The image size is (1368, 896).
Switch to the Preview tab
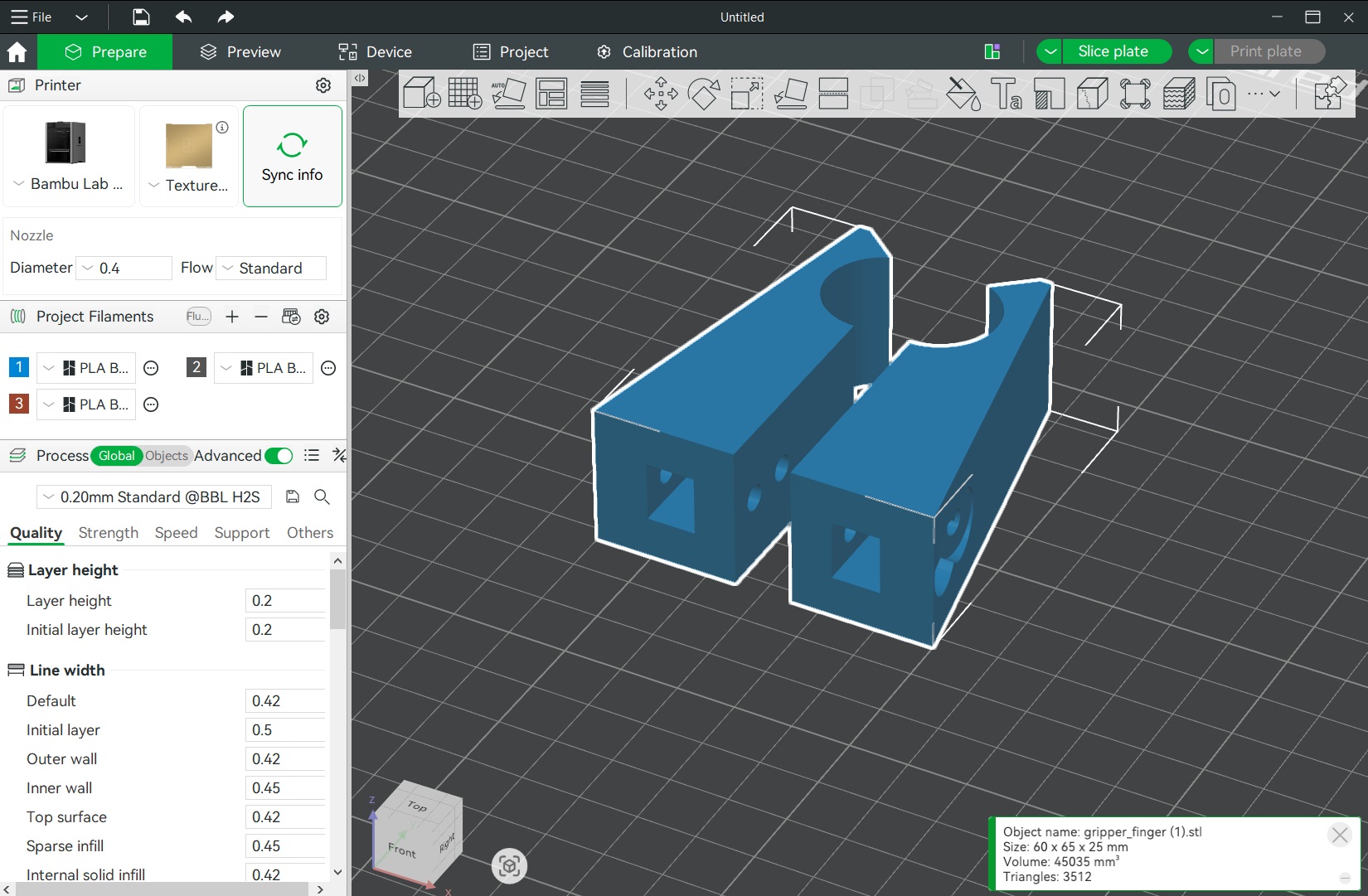point(240,52)
